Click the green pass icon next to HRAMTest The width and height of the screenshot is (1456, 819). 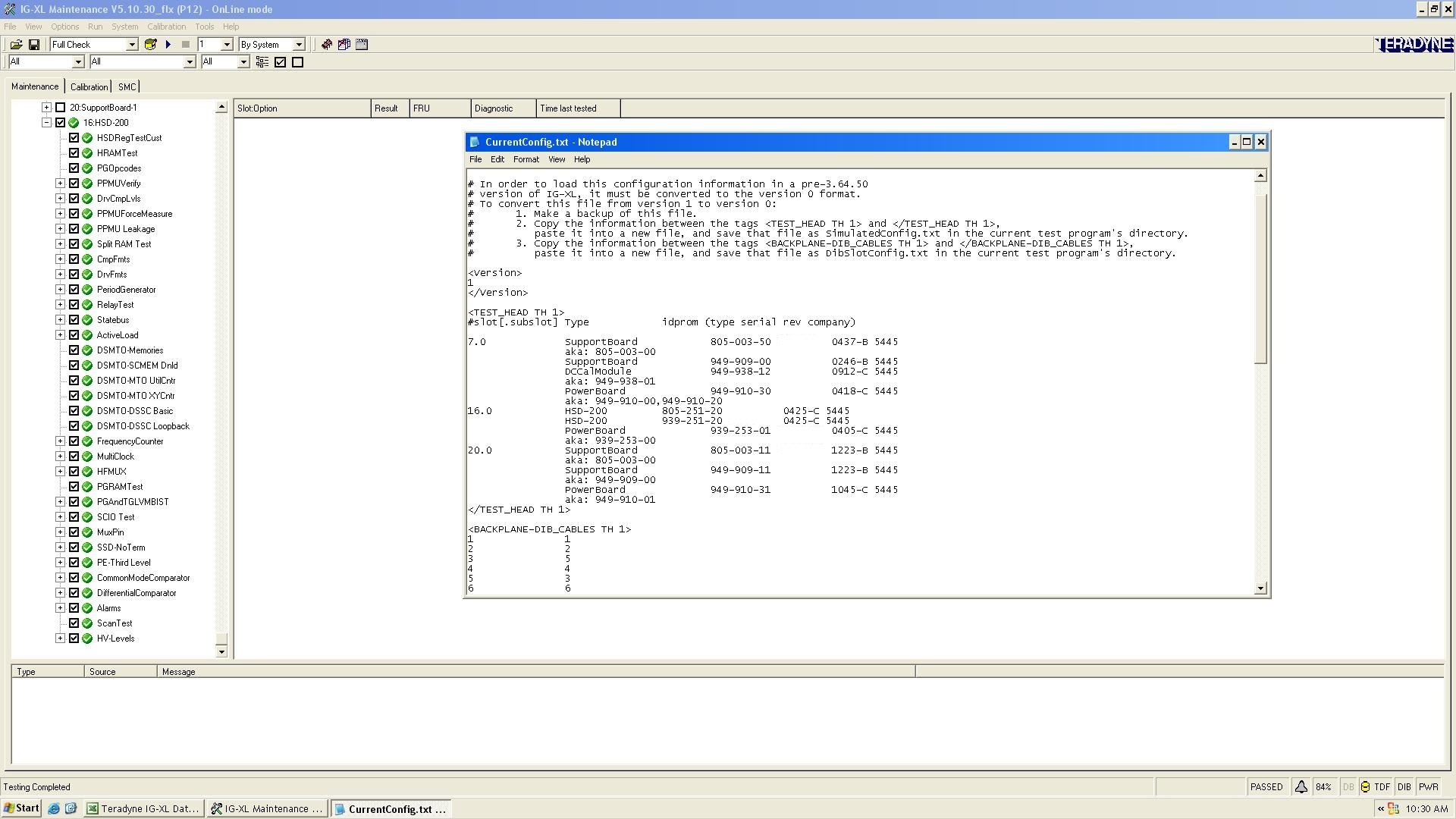[x=87, y=153]
